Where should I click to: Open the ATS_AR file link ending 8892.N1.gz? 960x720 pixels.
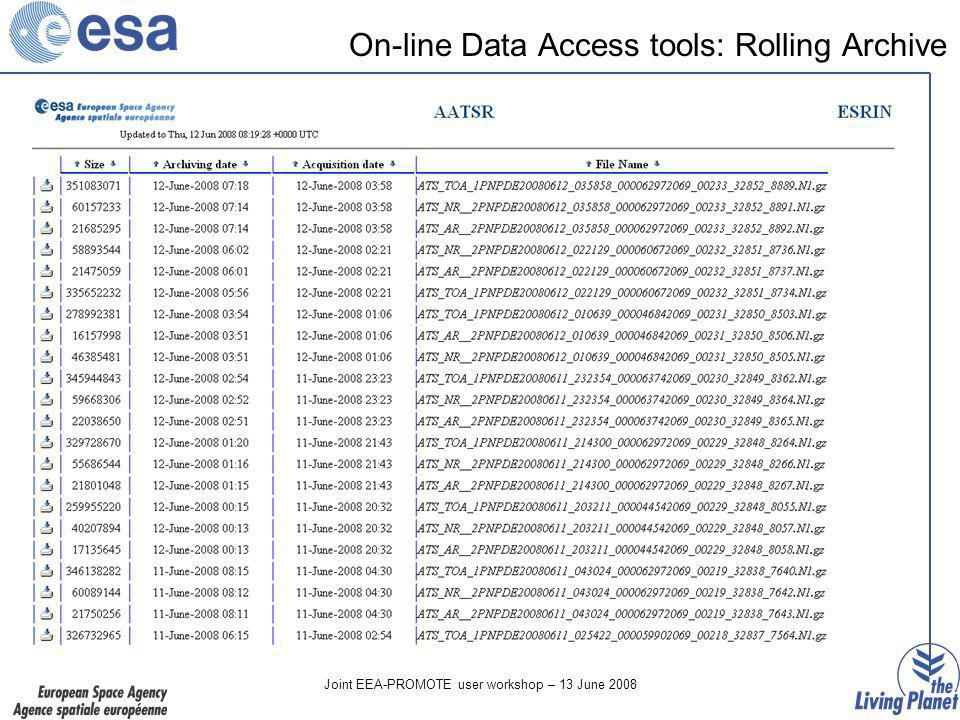pyautogui.click(x=620, y=228)
